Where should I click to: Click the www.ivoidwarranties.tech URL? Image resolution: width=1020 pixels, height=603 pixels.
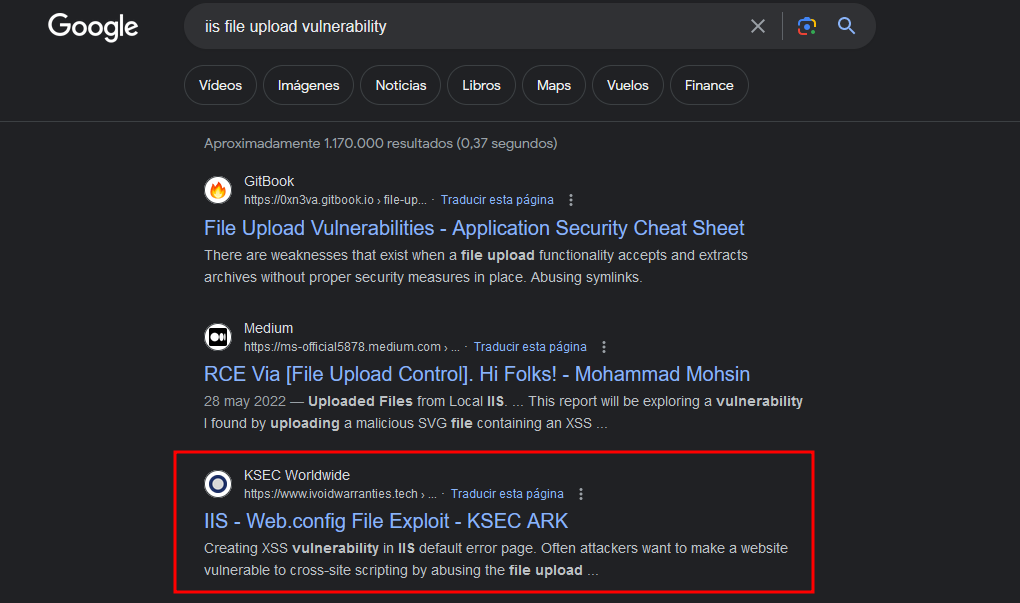coord(340,494)
